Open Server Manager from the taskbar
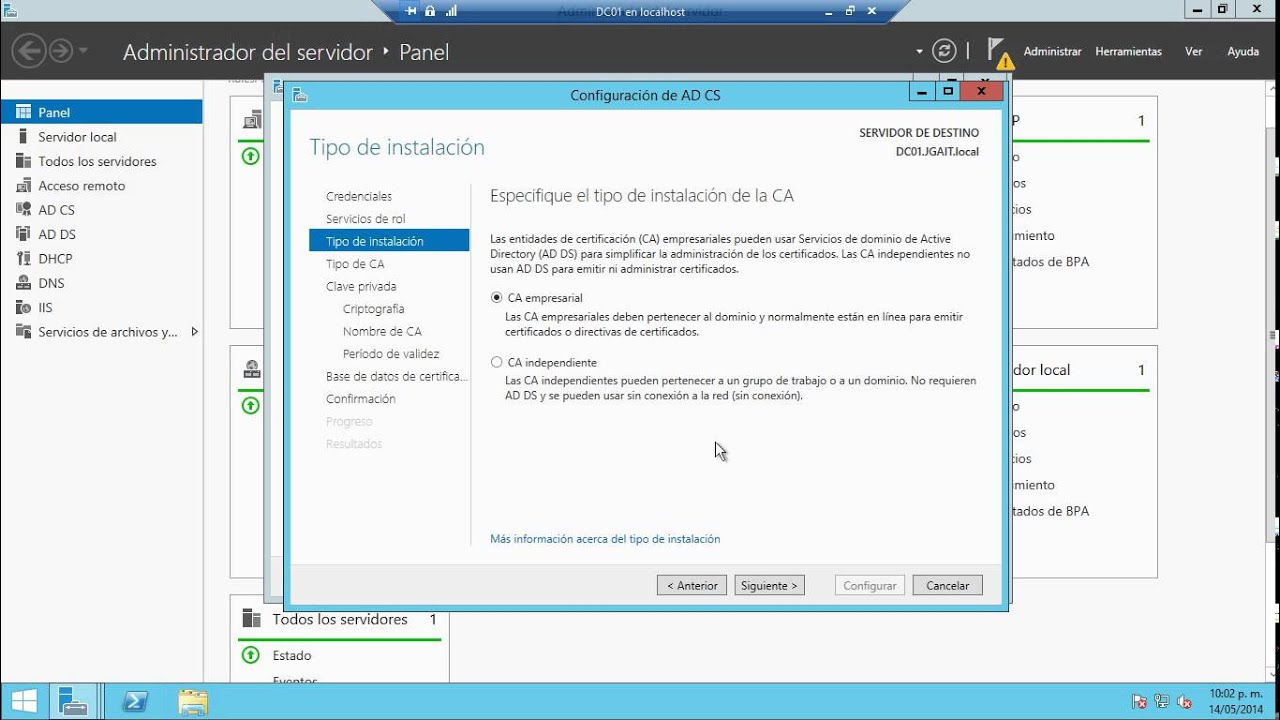The image size is (1280, 720). (x=73, y=701)
